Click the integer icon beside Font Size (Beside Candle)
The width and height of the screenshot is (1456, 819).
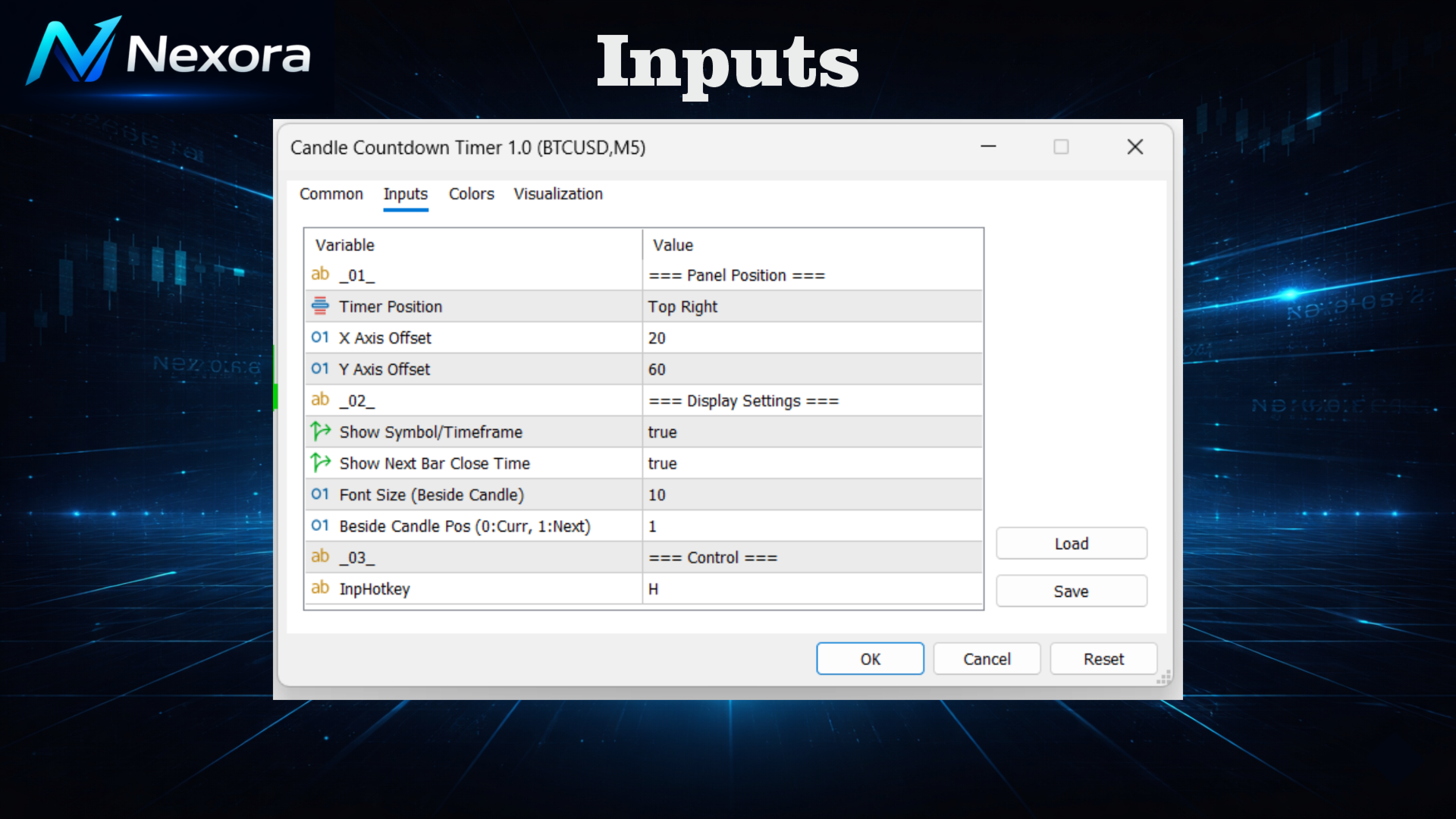[x=320, y=494]
